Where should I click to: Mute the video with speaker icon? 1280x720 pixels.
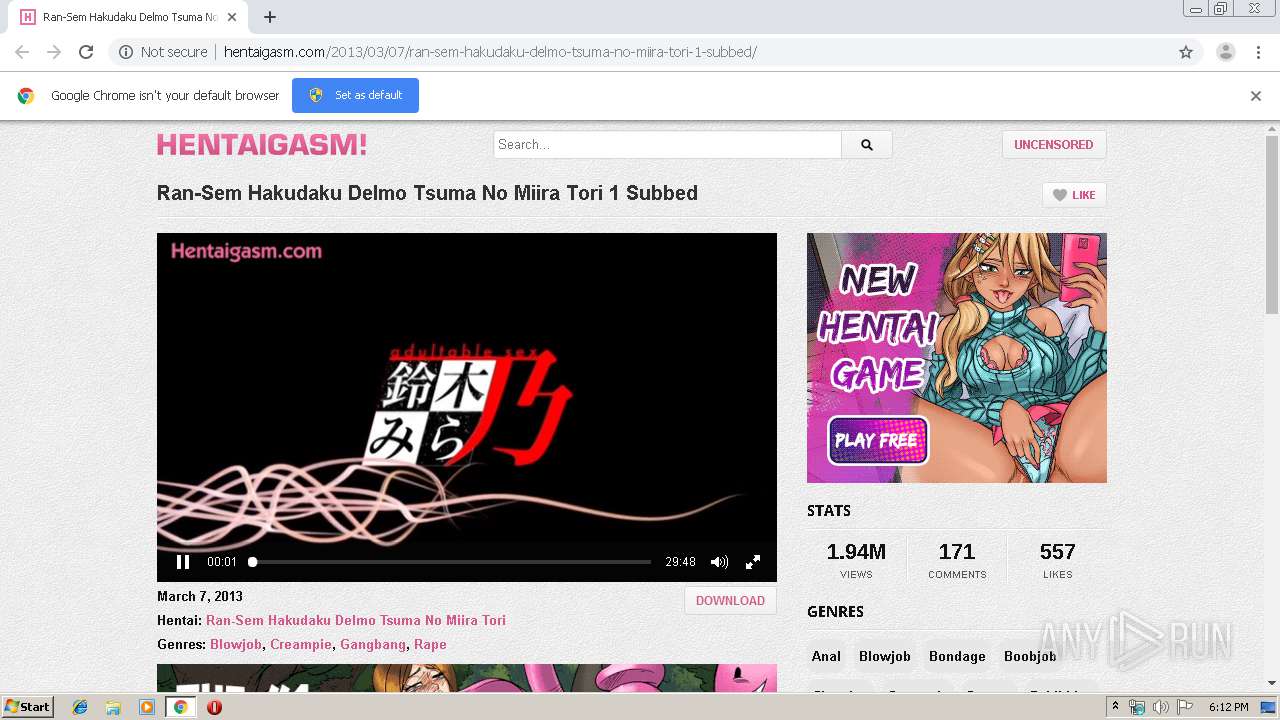pyautogui.click(x=719, y=562)
